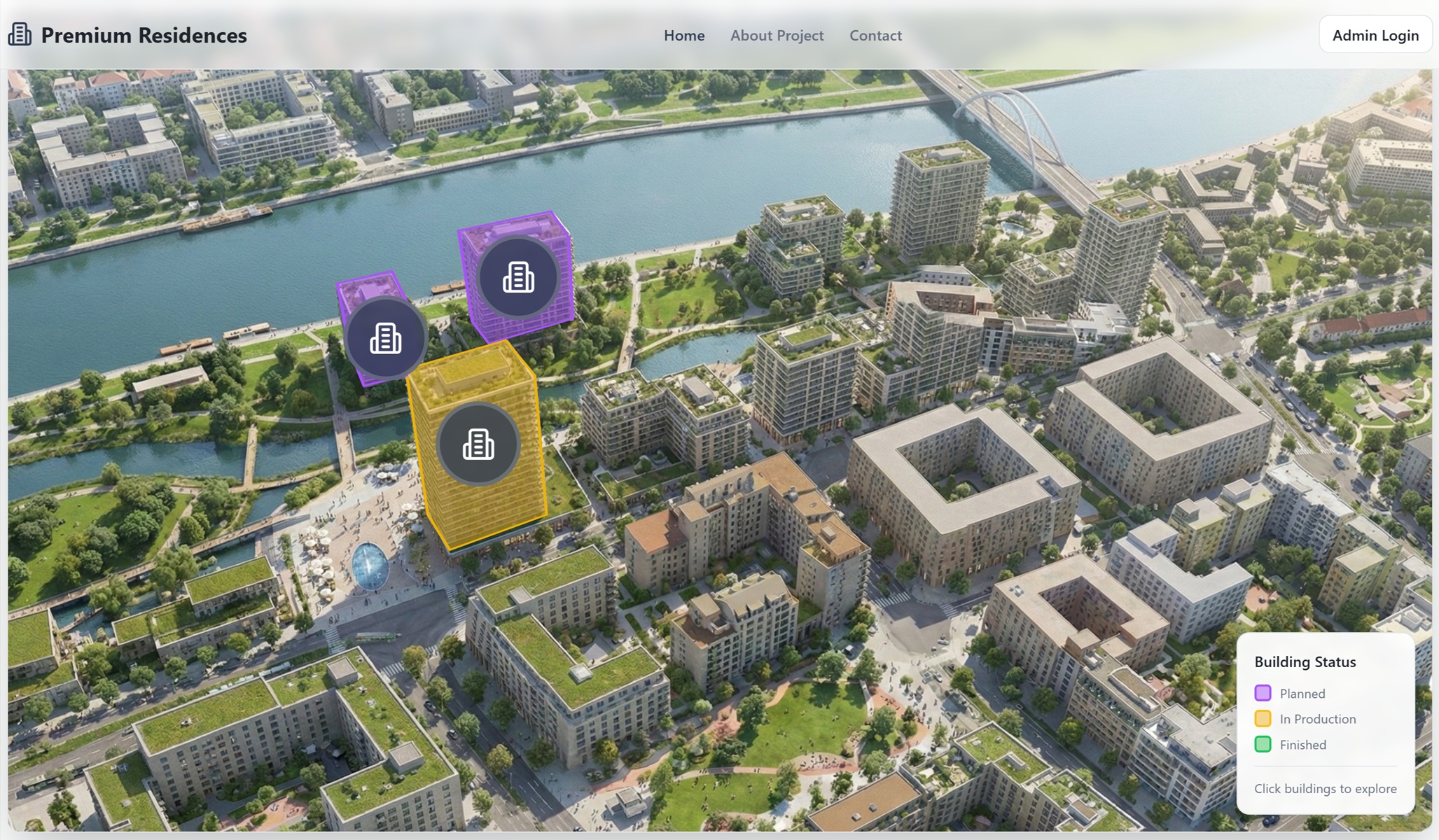Click the yellow In Production color swatch
The height and width of the screenshot is (840, 1439).
click(1262, 719)
